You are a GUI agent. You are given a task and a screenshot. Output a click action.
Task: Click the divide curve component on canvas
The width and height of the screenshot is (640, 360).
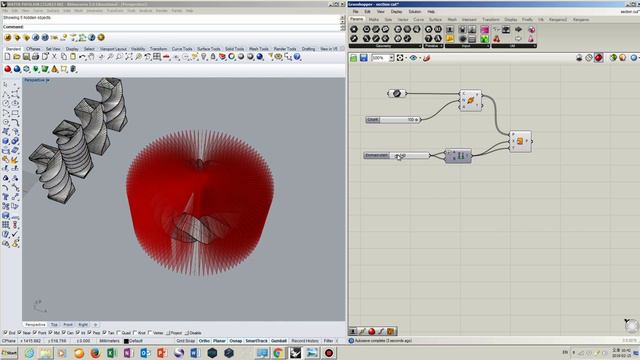coord(471,100)
